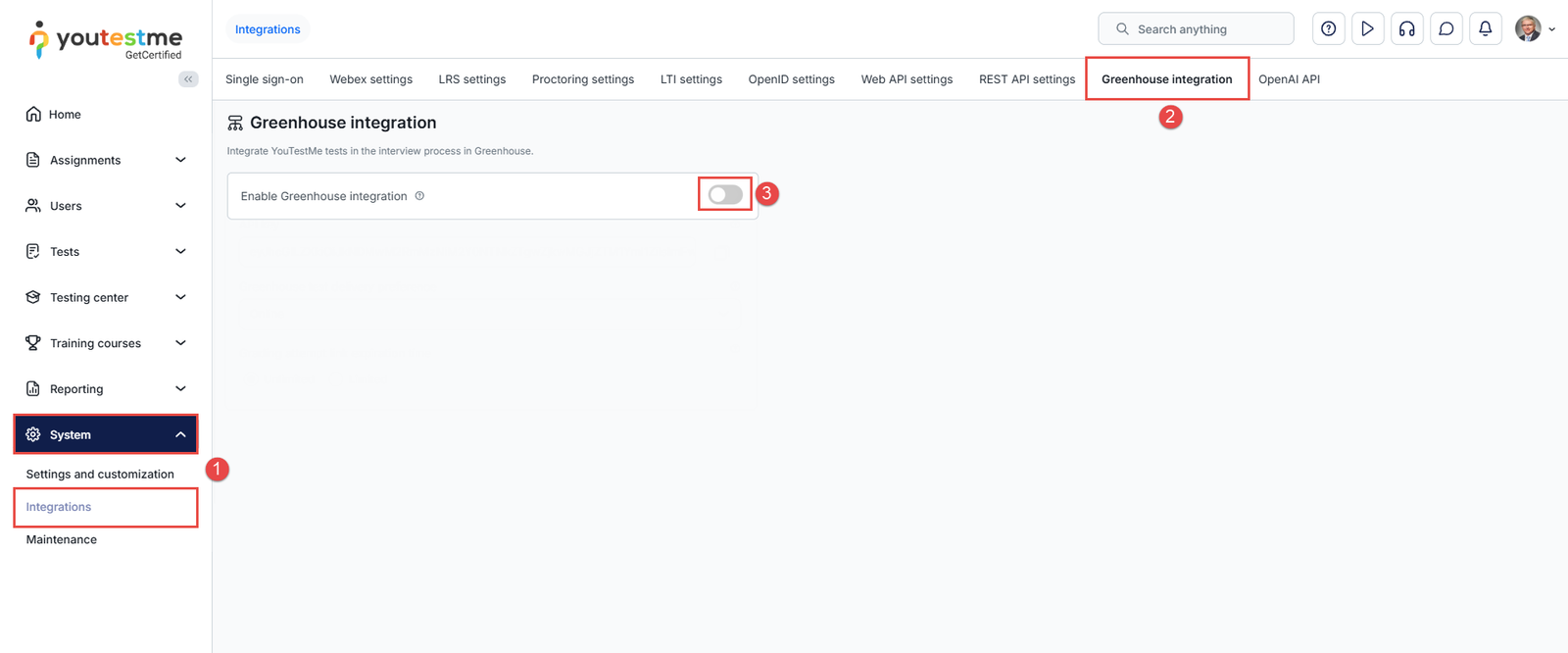The height and width of the screenshot is (653, 1568).
Task: Open the chat bubble icon
Action: [1445, 29]
